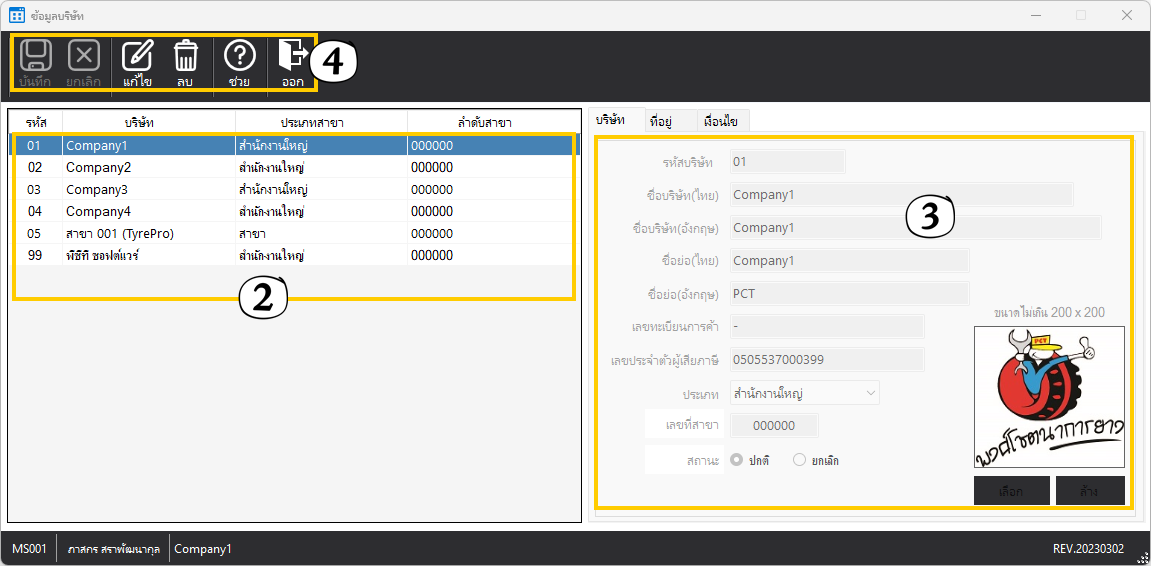This screenshot has width=1151, height=566.
Task: Select the สาขา 001 (TyrePro) row
Action: [x=120, y=233]
